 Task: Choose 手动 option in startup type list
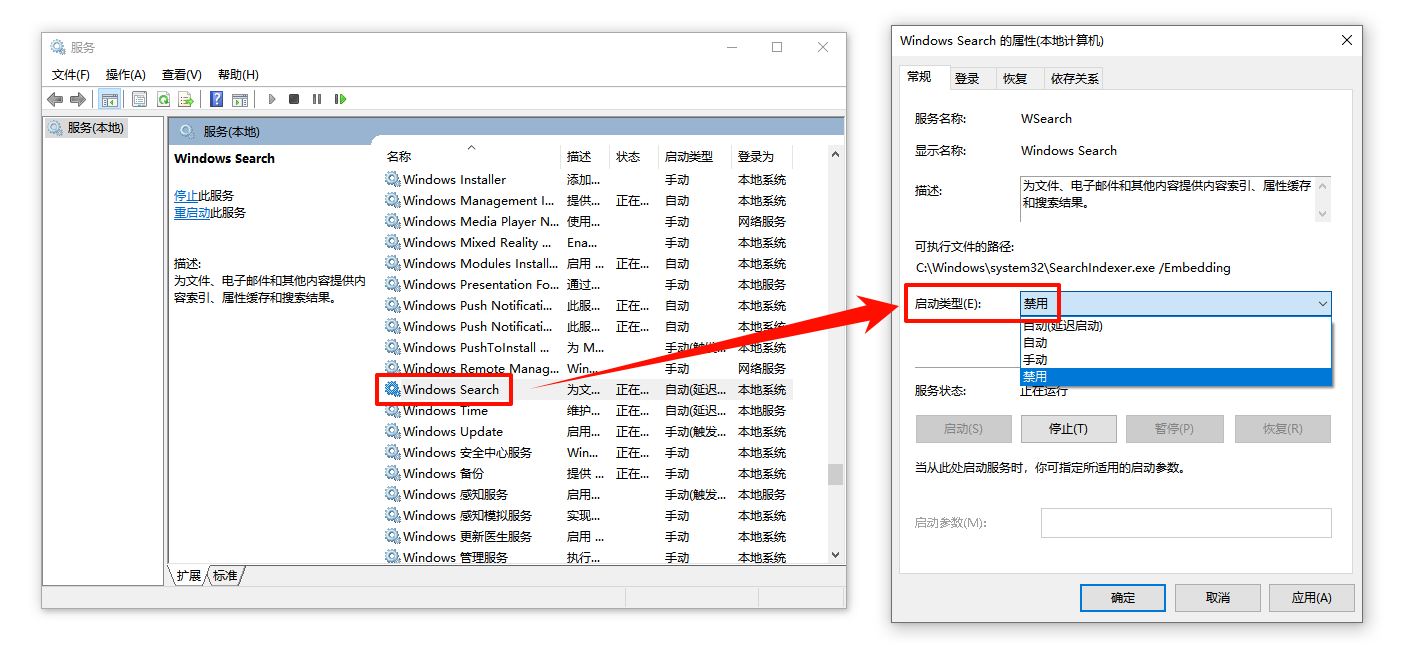click(x=1176, y=360)
